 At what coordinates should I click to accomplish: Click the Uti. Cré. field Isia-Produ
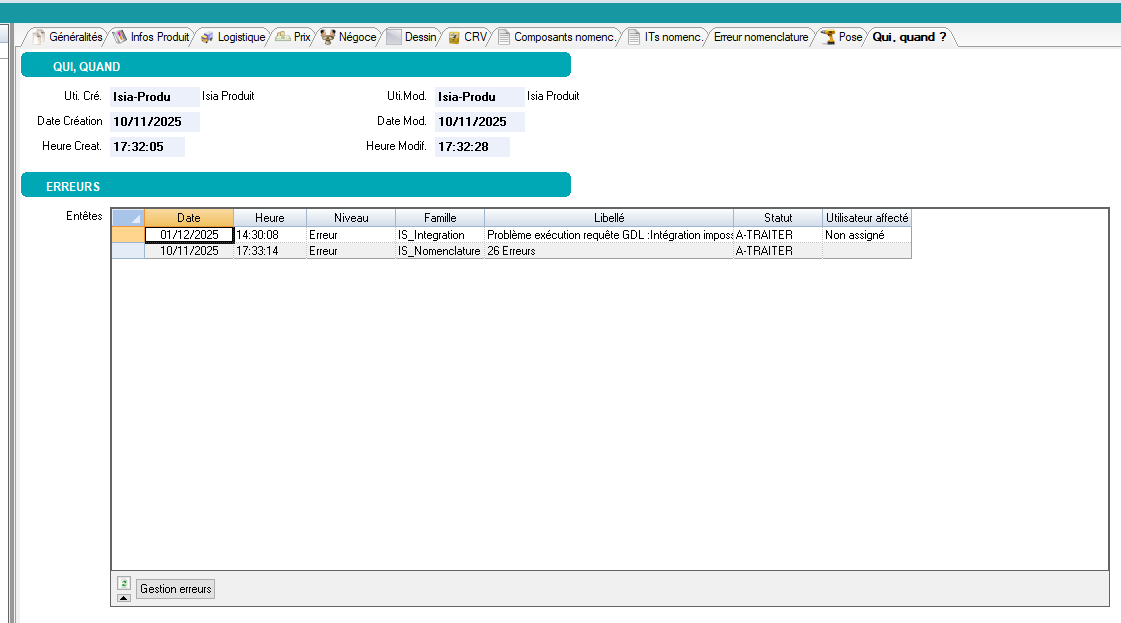tap(154, 97)
